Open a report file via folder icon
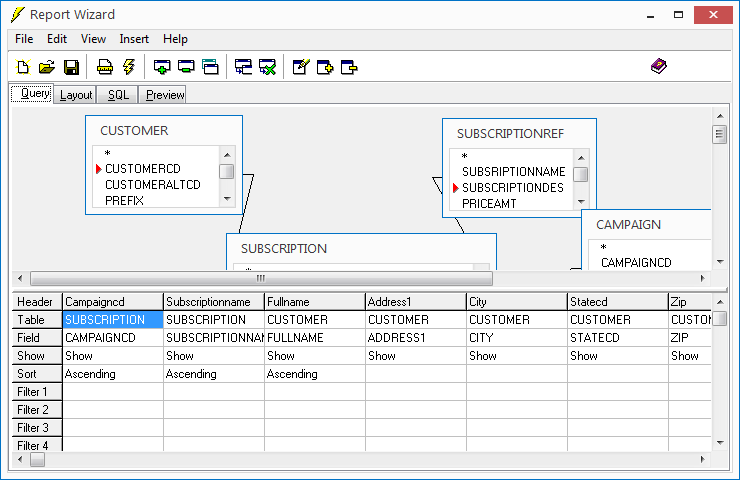The width and height of the screenshot is (740, 480). 47,67
